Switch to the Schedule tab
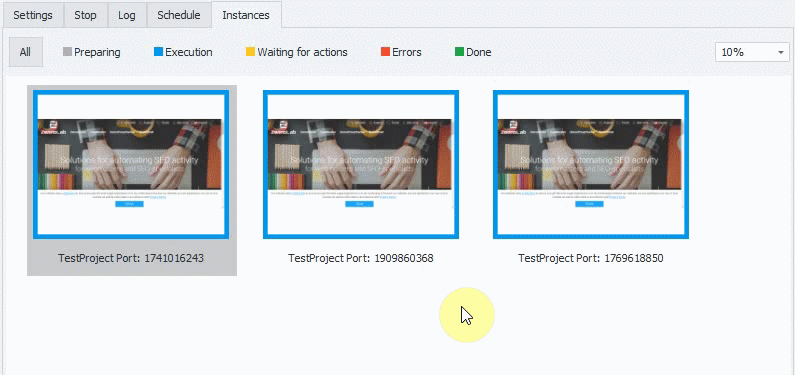Viewport: 795px width, 375px height. [179, 15]
